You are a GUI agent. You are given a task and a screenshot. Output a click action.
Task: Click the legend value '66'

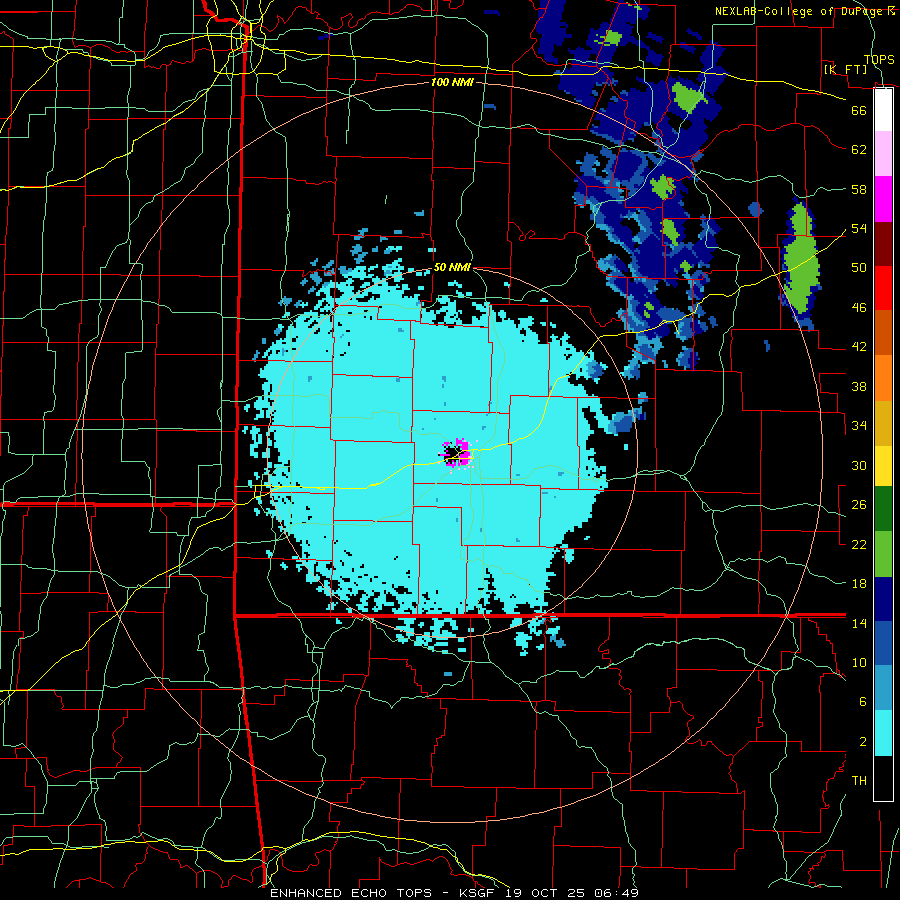[859, 110]
